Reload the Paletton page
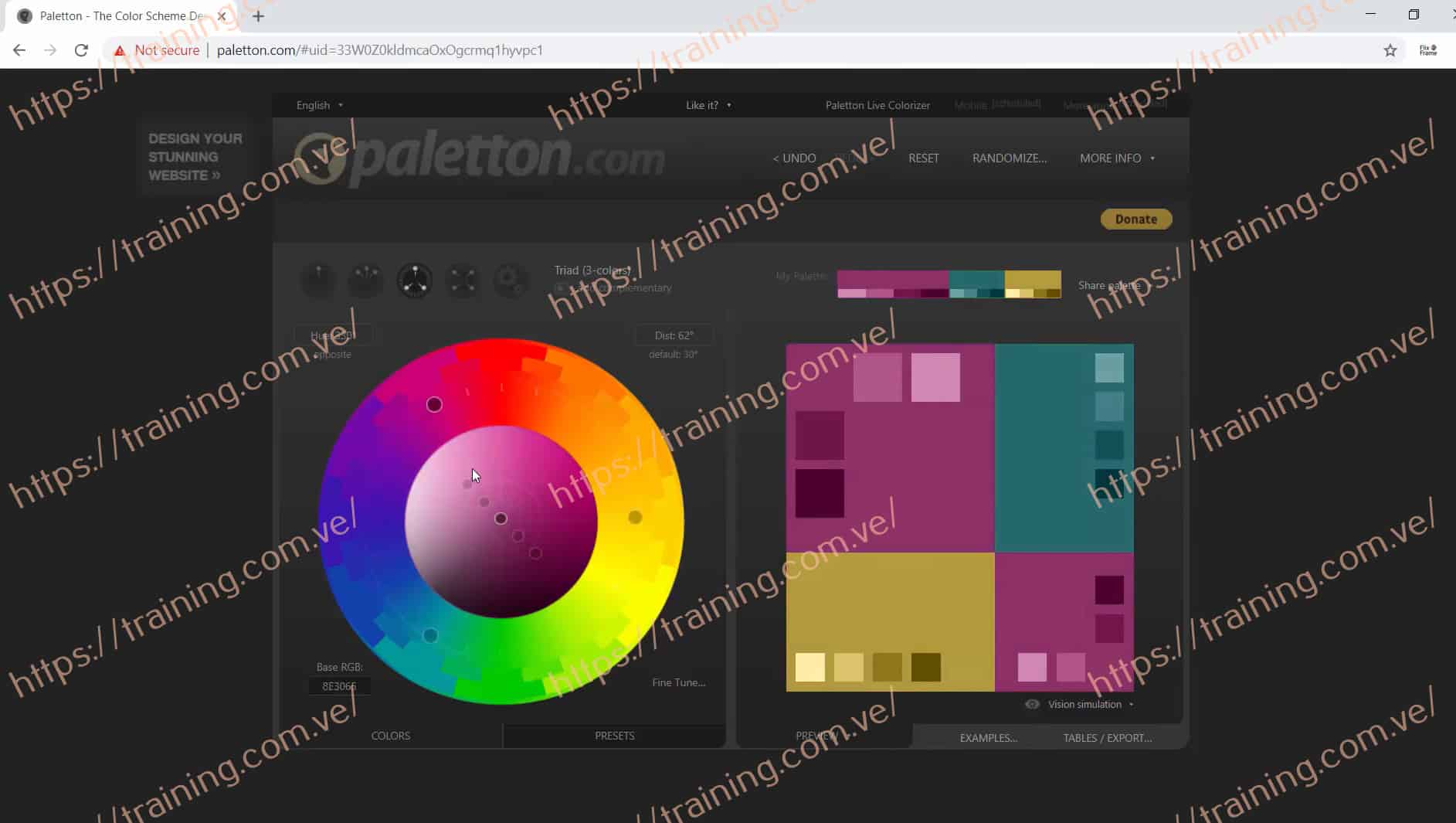This screenshot has height=823, width=1456. pos(81,50)
